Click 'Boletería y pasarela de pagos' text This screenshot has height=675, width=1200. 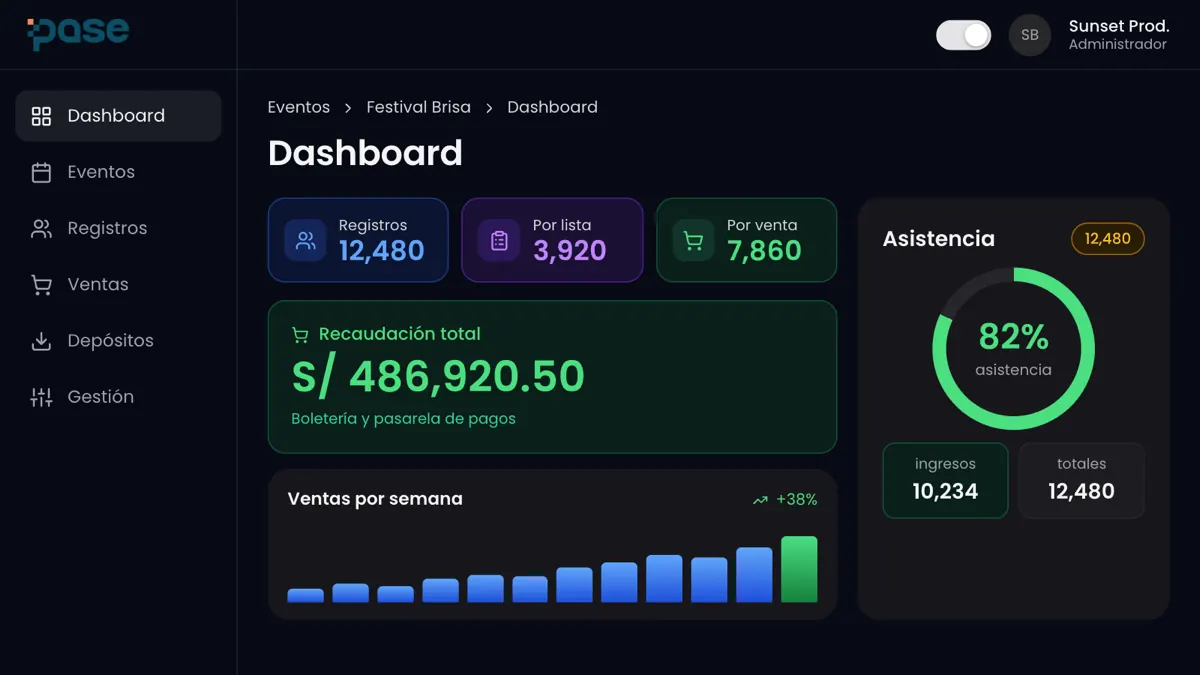pos(404,419)
